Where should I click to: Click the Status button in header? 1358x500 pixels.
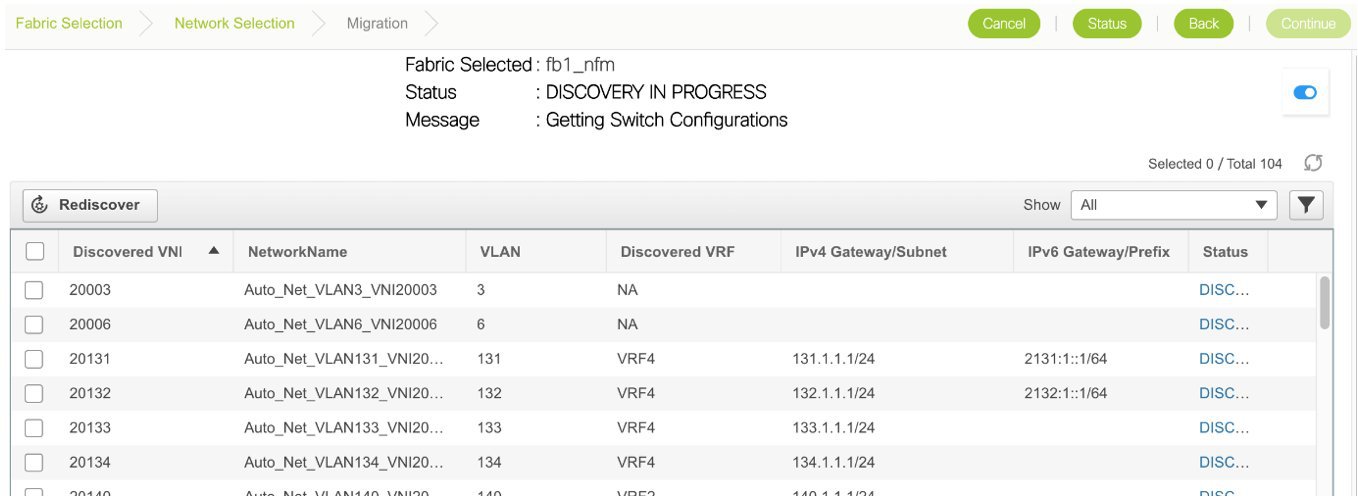tap(1106, 24)
